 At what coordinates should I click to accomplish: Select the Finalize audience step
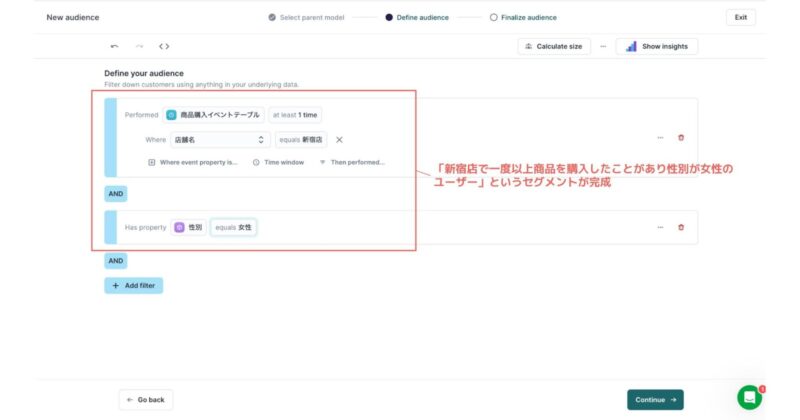pos(523,17)
